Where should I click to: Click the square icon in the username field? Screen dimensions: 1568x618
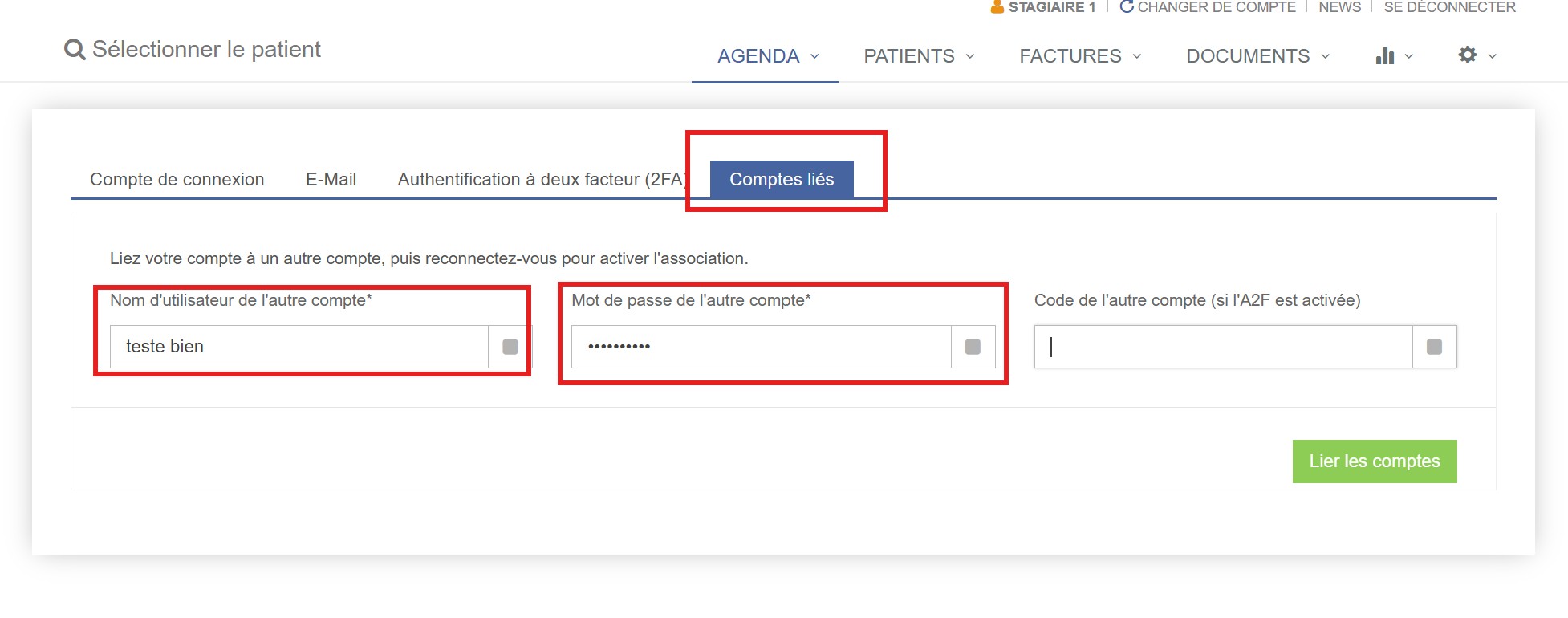(x=510, y=347)
